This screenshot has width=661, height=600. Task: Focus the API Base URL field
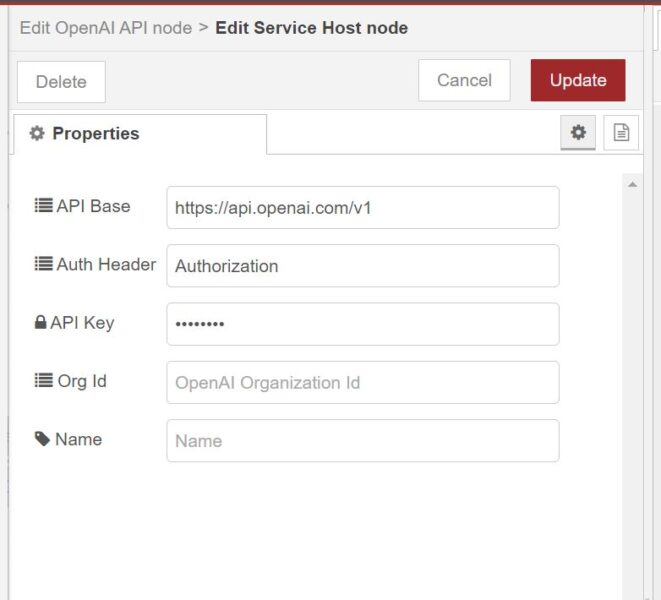pos(362,207)
